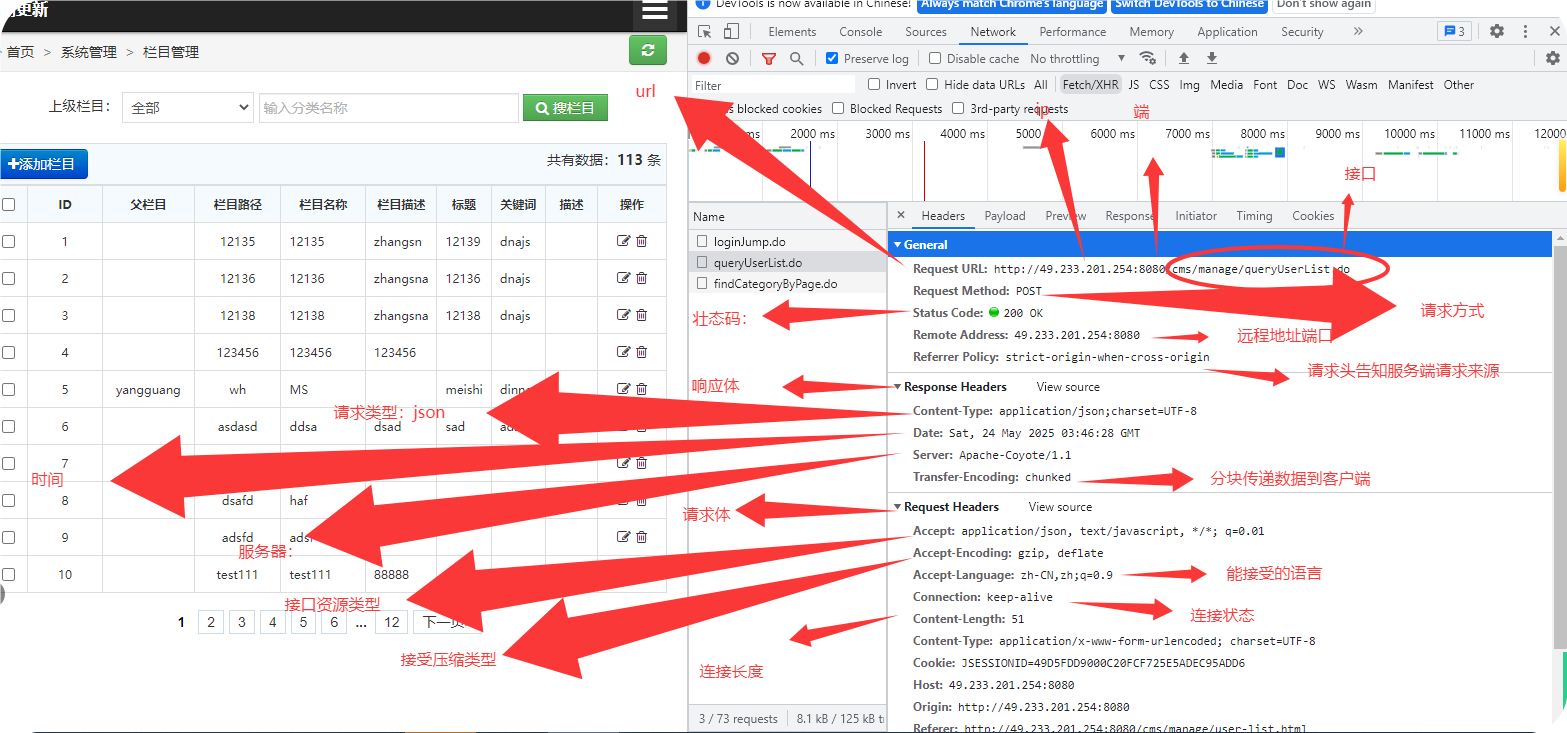The height and width of the screenshot is (733, 1567).
Task: Open network search with the magnifier icon
Action: 796,59
